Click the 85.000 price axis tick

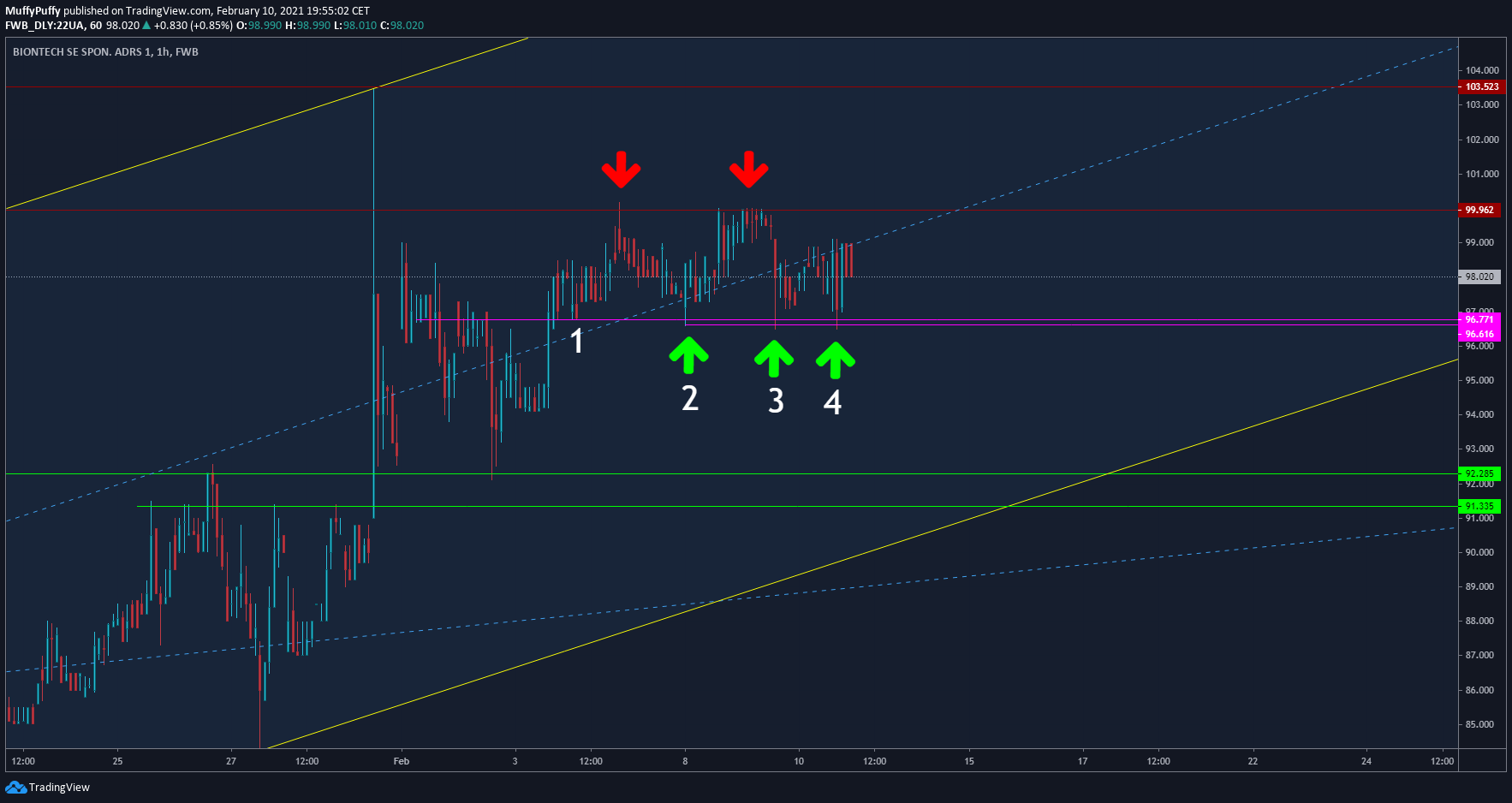pos(1479,724)
